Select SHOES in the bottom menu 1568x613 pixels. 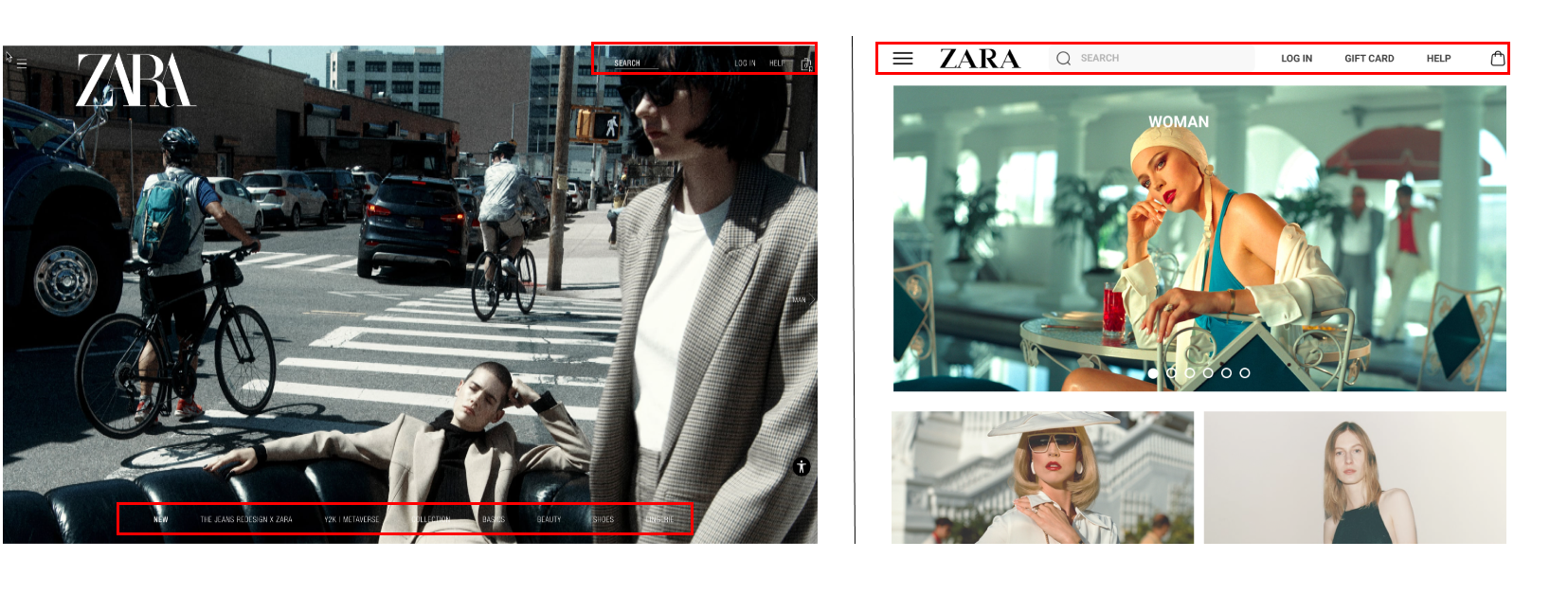(604, 519)
